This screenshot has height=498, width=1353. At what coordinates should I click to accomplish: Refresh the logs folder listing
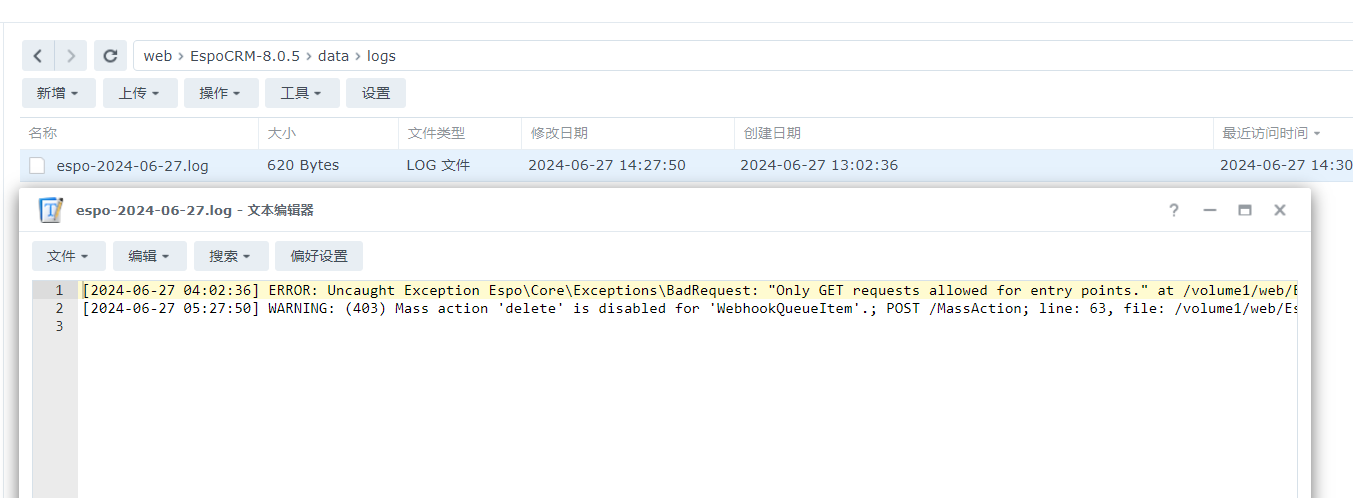pyautogui.click(x=111, y=56)
